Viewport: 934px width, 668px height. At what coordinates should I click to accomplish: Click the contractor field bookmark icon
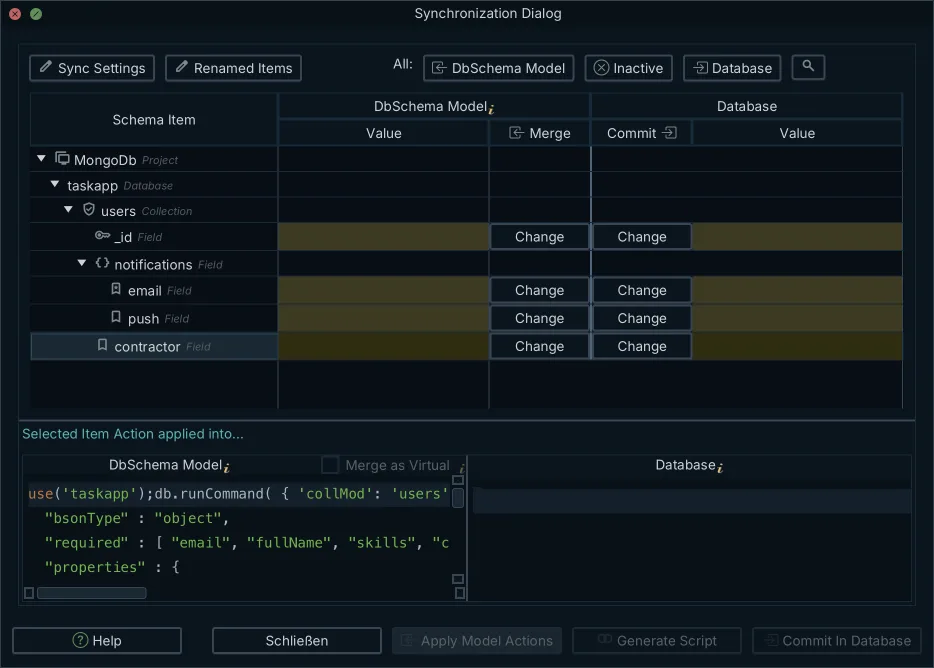tap(102, 345)
